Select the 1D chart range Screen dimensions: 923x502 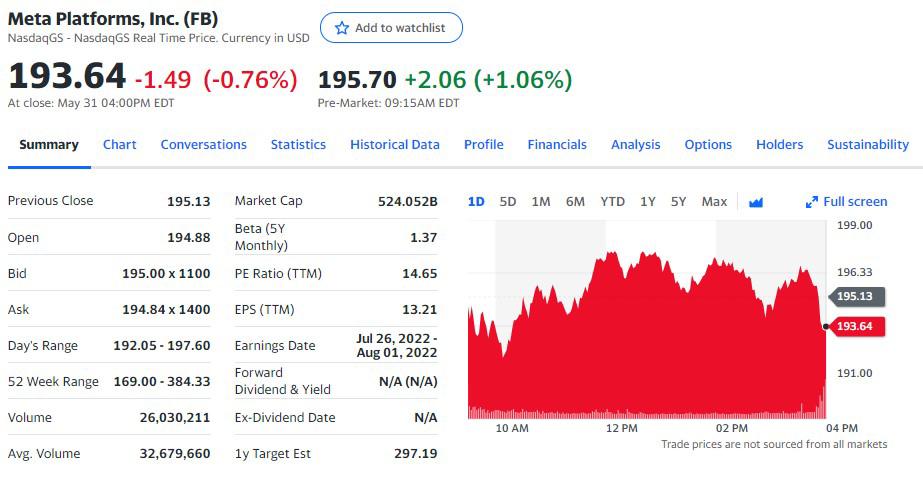coord(476,202)
